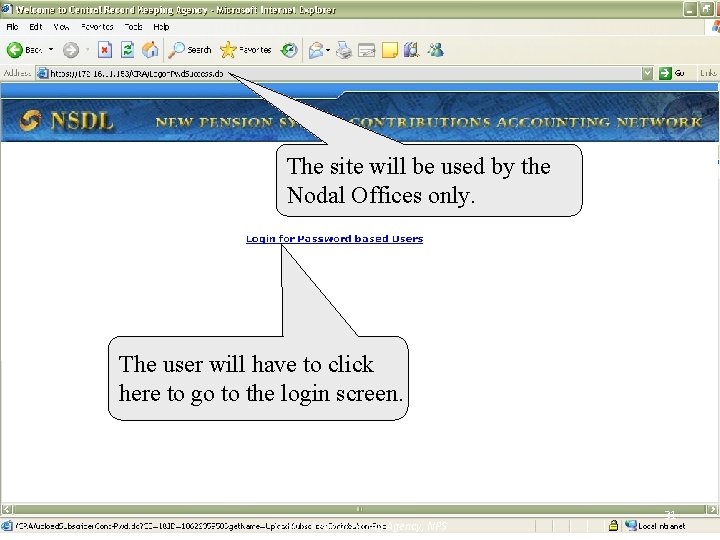Open the Favorites star button

click(x=246, y=50)
